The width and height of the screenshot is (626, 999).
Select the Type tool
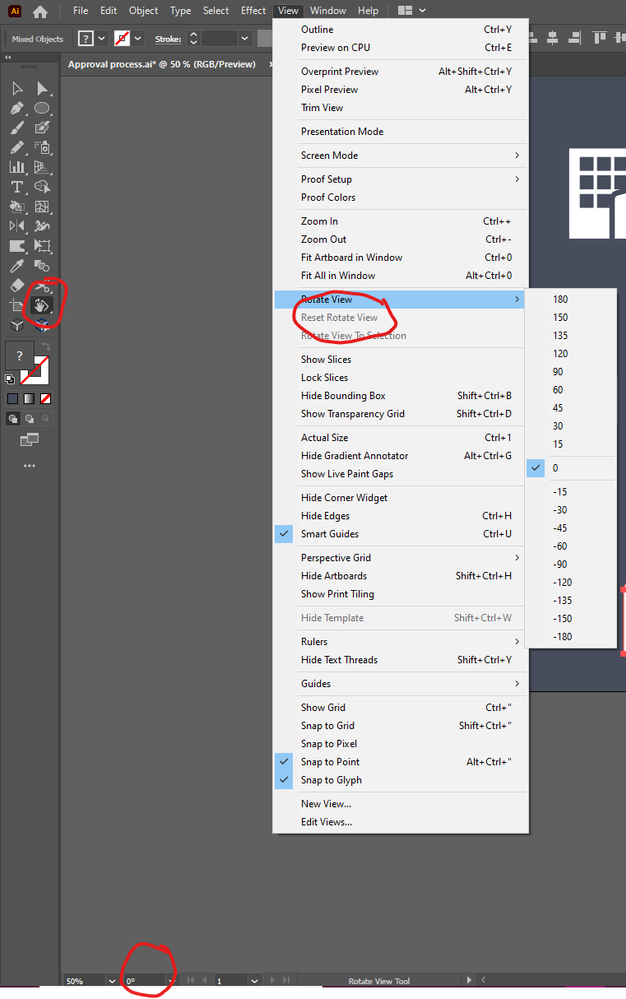click(x=17, y=187)
